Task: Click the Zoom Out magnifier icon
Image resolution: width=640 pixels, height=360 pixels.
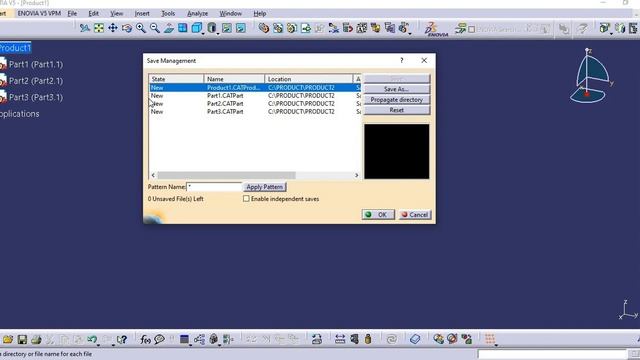Action: [x=155, y=28]
